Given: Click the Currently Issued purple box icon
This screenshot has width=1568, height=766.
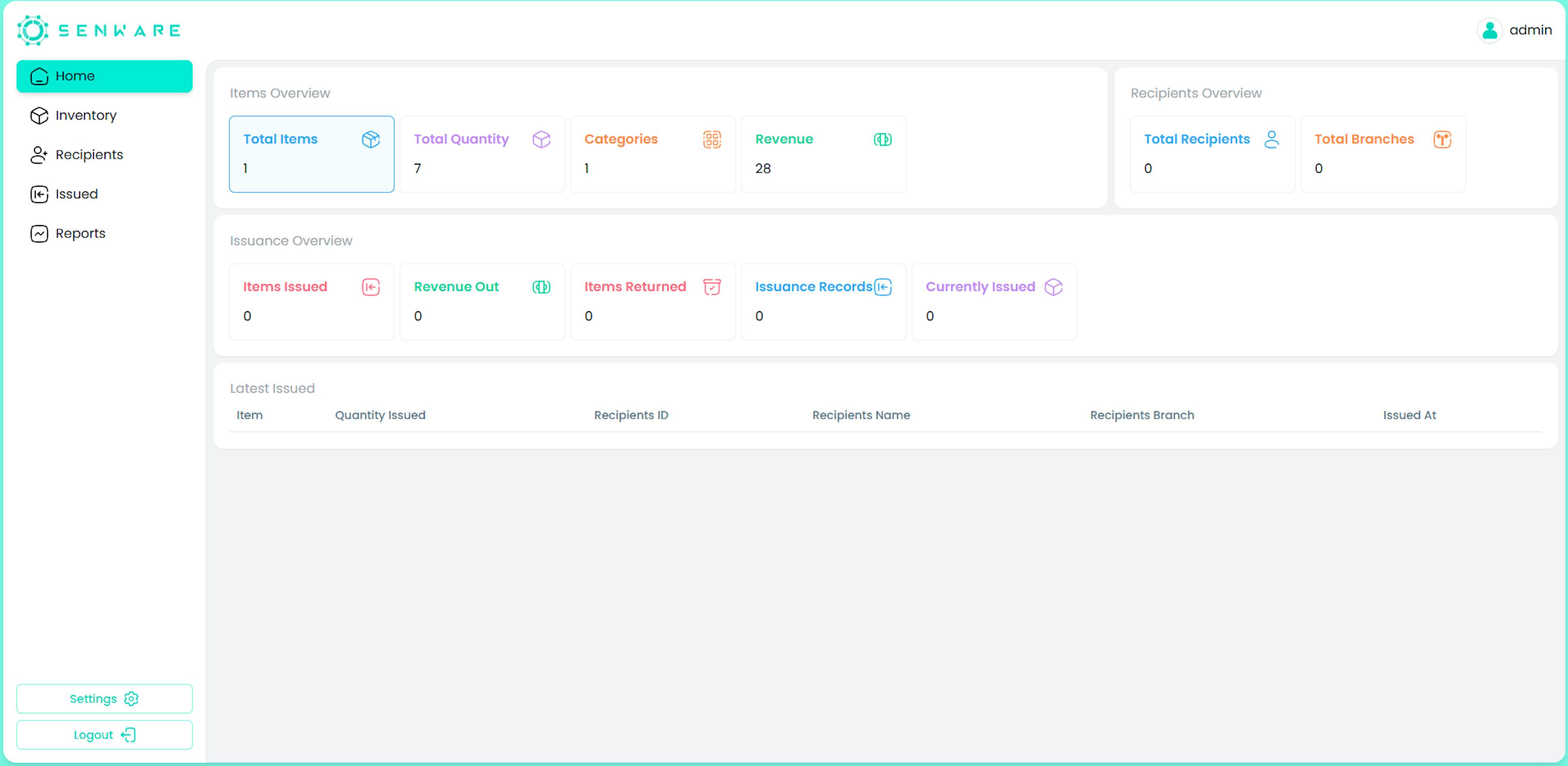Looking at the screenshot, I should 1053,287.
